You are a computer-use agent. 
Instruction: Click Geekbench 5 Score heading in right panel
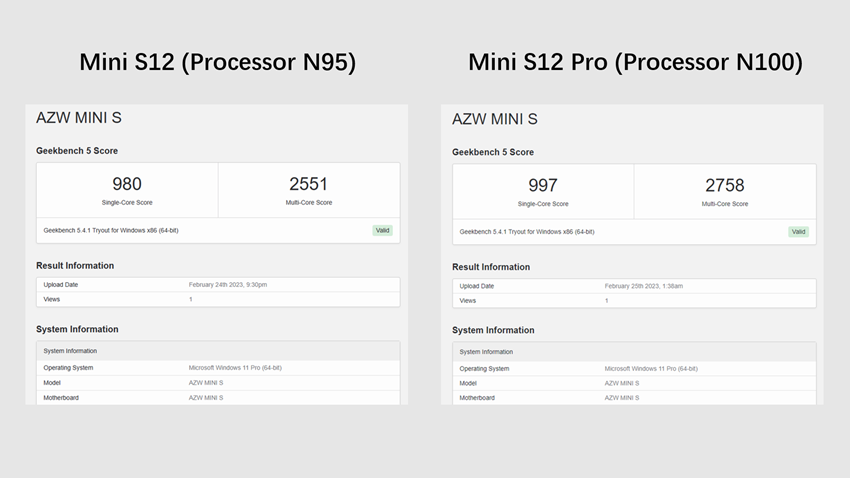click(x=493, y=152)
